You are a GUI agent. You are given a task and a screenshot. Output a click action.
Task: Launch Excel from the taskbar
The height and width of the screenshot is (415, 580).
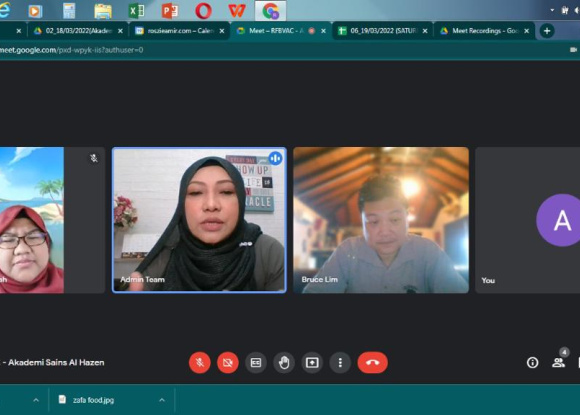point(136,10)
